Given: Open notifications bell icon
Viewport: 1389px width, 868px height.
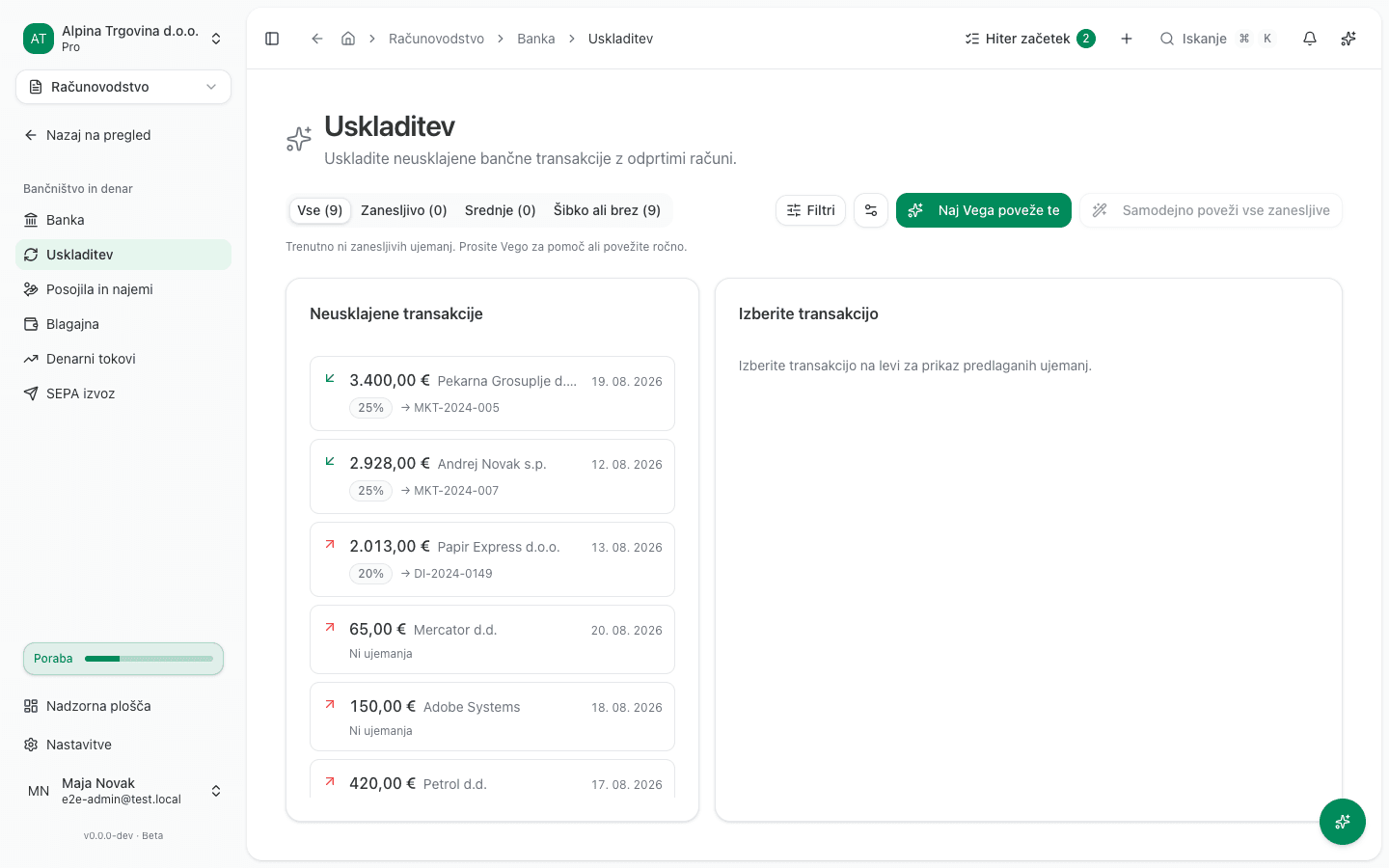Looking at the screenshot, I should [x=1310, y=39].
